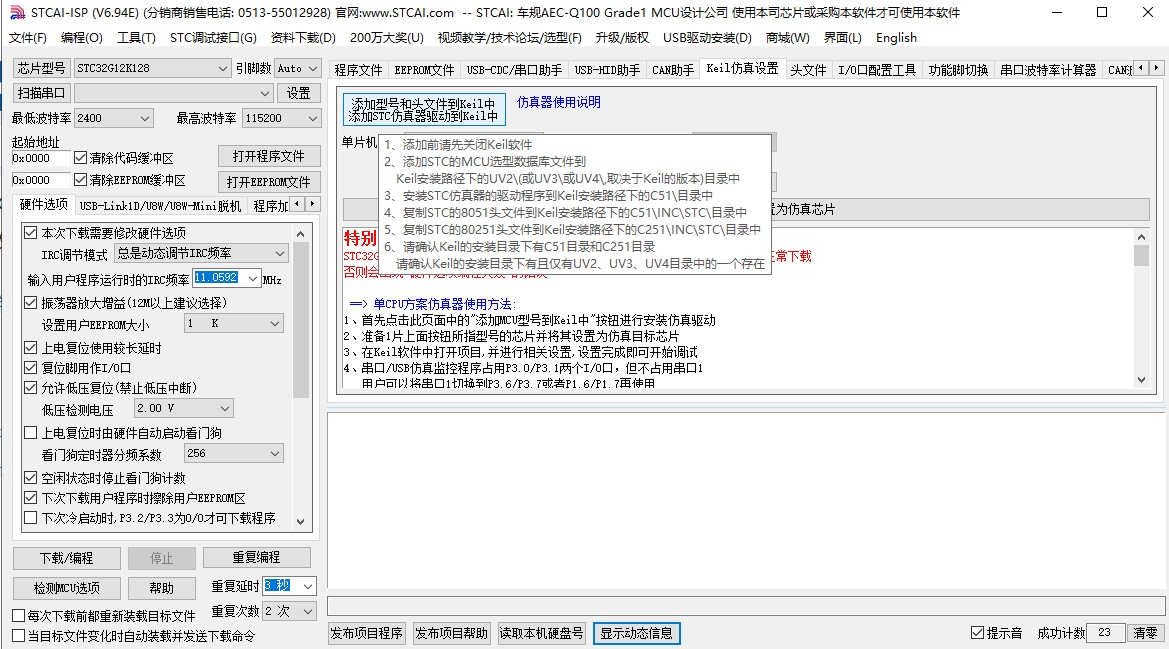This screenshot has width=1169, height=649.
Task: Open 工具(T) menu
Action: point(136,37)
